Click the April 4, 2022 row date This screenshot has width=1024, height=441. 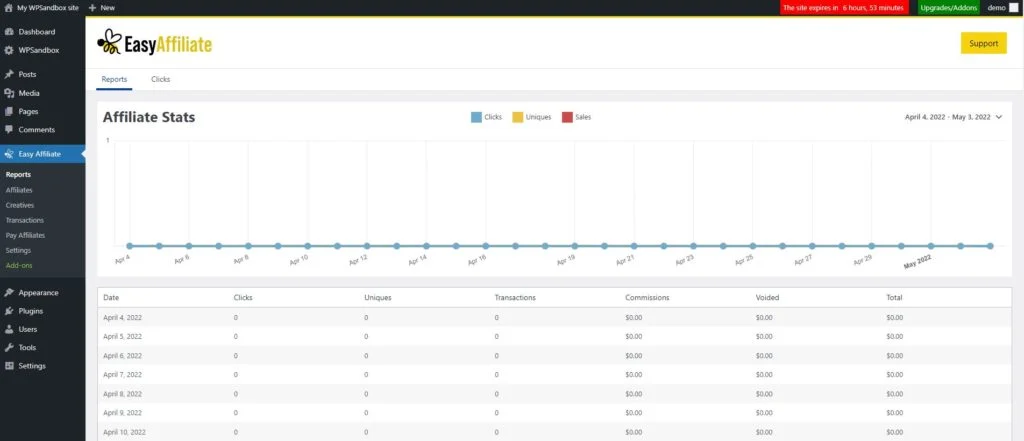coord(123,318)
